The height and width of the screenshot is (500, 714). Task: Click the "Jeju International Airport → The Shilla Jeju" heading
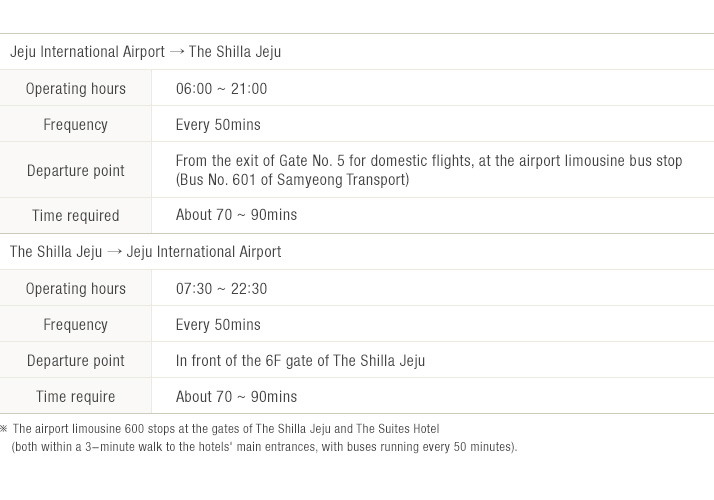coord(145,52)
